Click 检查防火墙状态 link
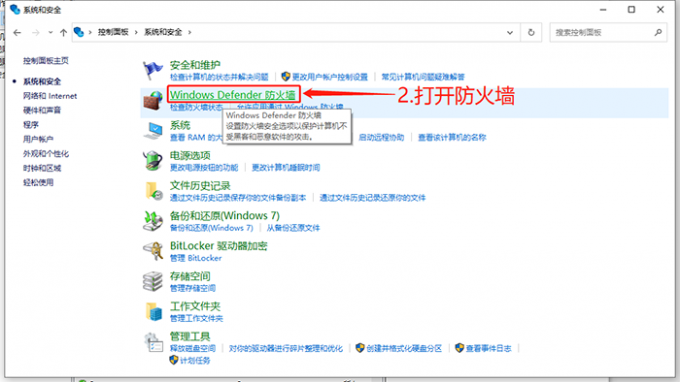The image size is (680, 382). (196, 107)
